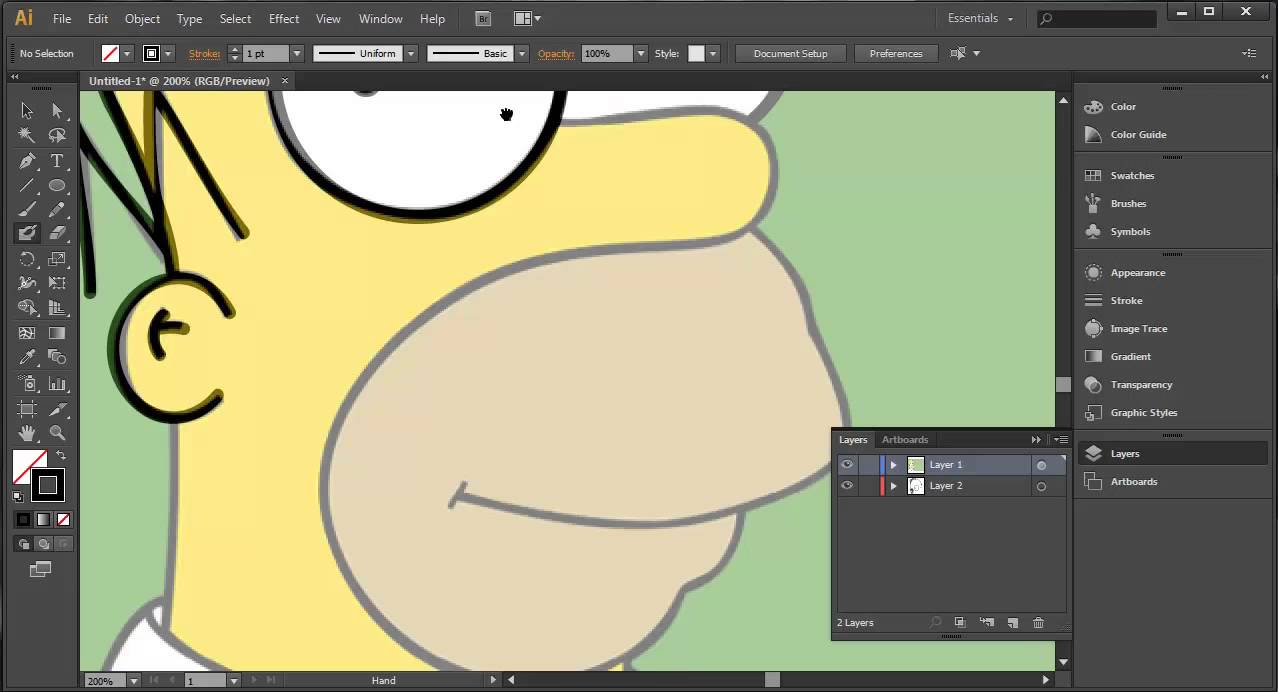Set paint mode to None
The height and width of the screenshot is (692, 1278).
[63, 520]
